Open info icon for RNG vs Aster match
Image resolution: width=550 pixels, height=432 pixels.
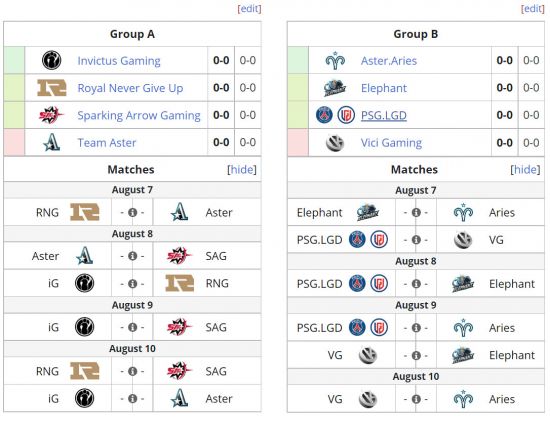(x=132, y=212)
